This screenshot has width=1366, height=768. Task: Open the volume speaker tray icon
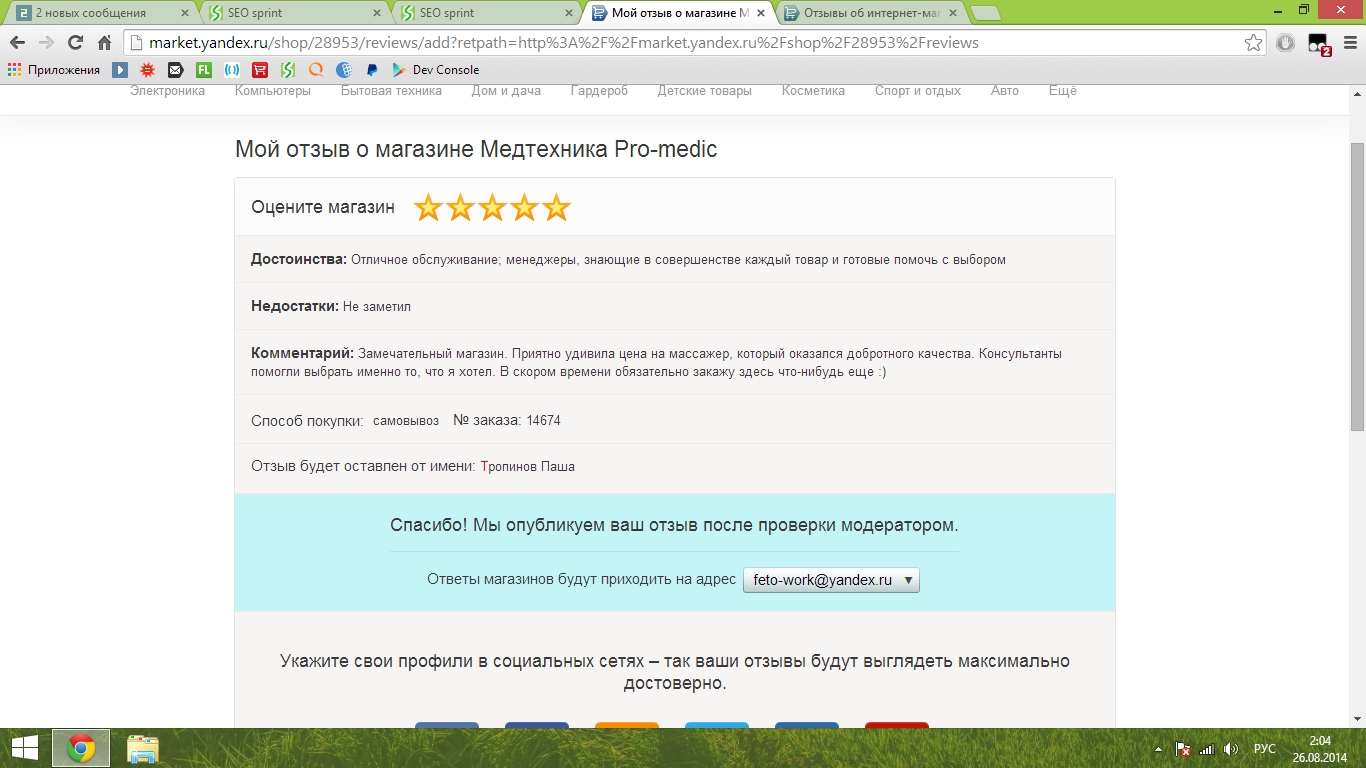click(1231, 749)
